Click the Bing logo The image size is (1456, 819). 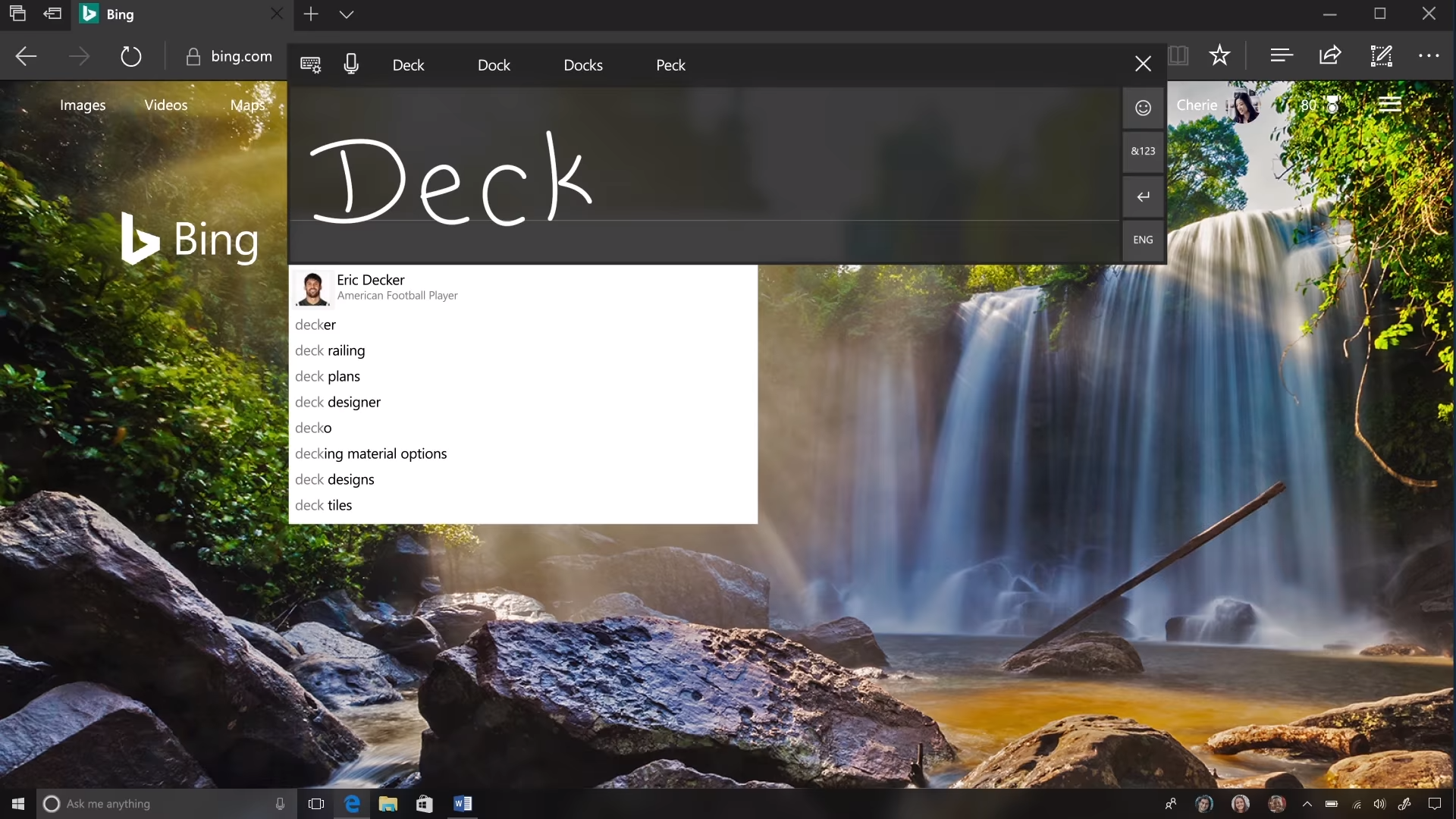point(190,239)
